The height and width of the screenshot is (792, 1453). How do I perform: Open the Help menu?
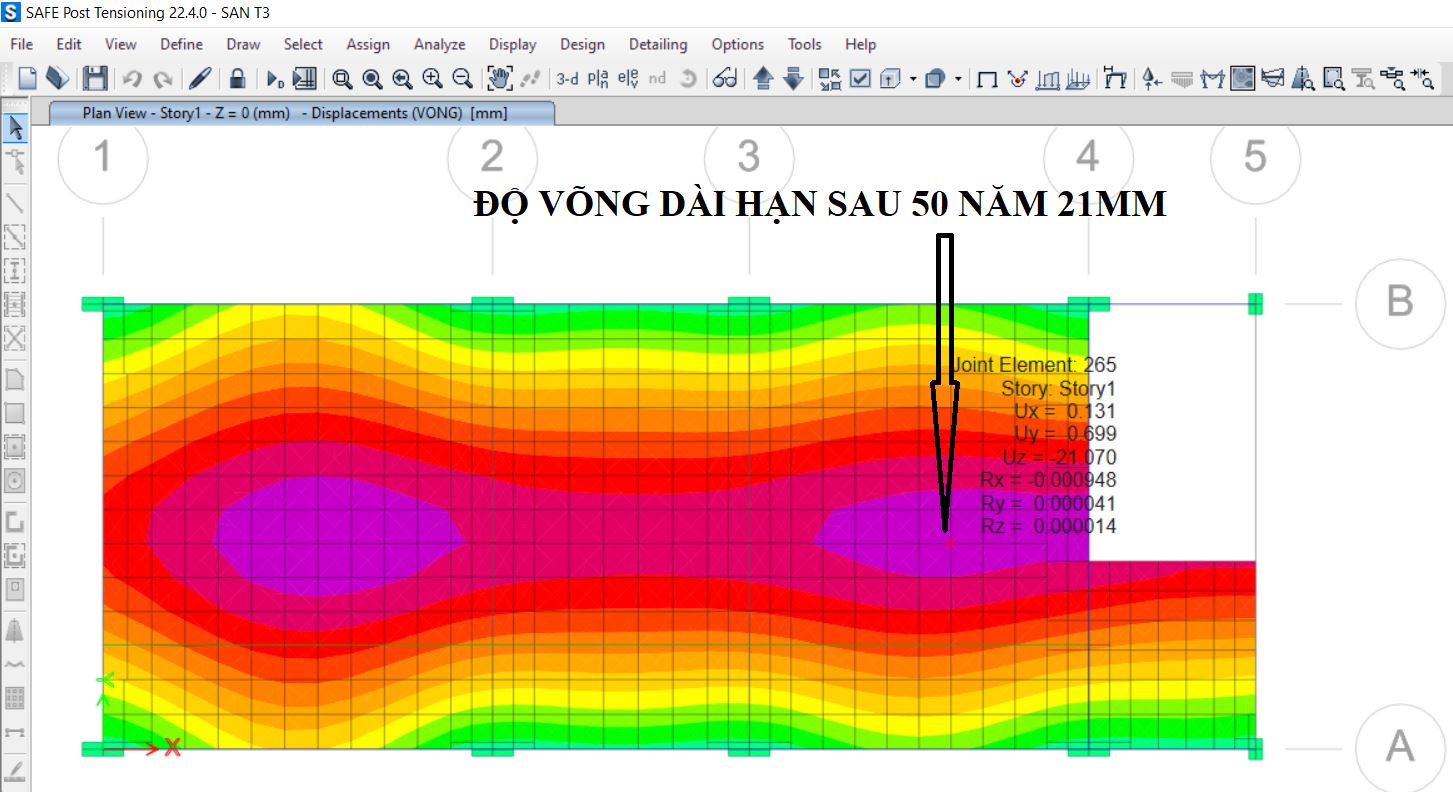coord(860,44)
